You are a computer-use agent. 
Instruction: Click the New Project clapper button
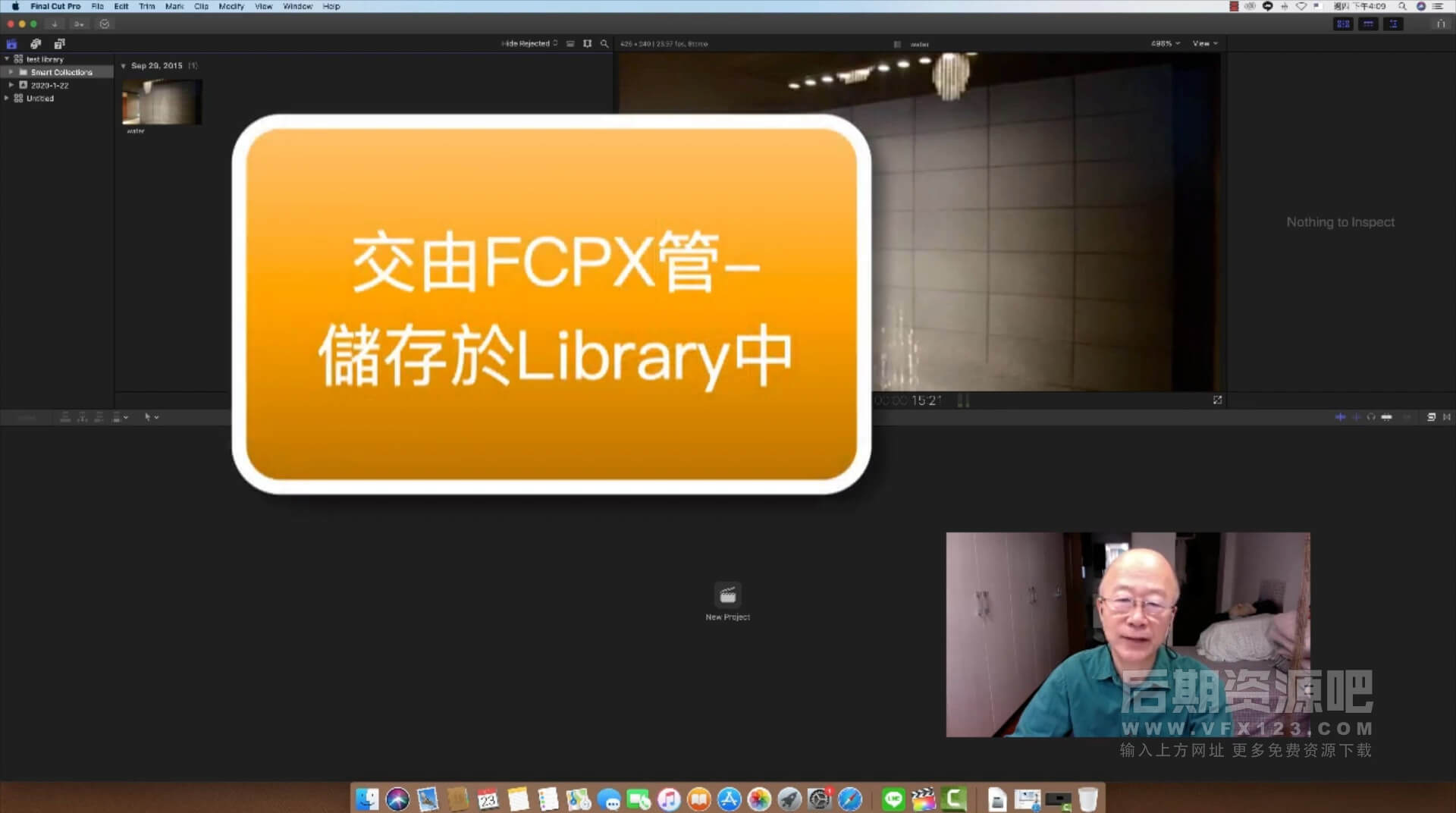coord(728,595)
